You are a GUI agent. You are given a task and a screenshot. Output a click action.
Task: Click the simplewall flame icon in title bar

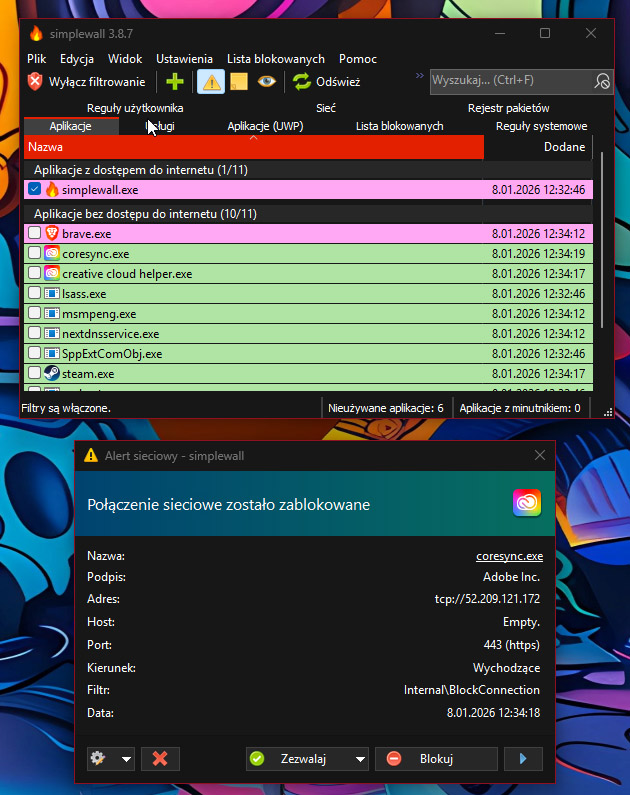(x=36, y=33)
